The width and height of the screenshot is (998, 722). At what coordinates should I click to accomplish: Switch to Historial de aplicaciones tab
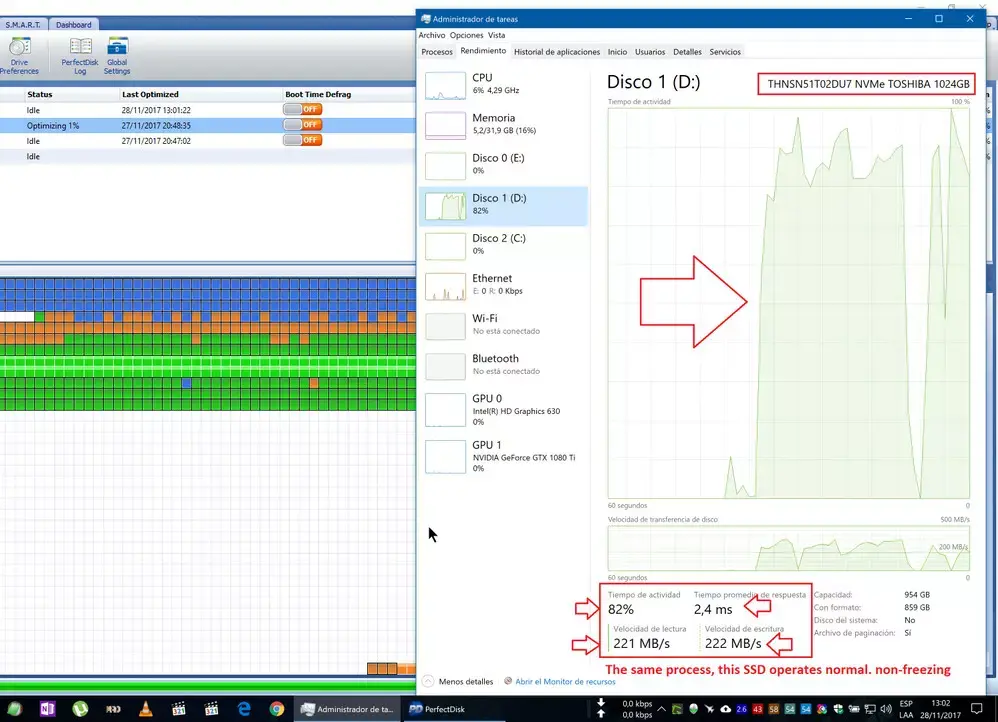point(557,52)
